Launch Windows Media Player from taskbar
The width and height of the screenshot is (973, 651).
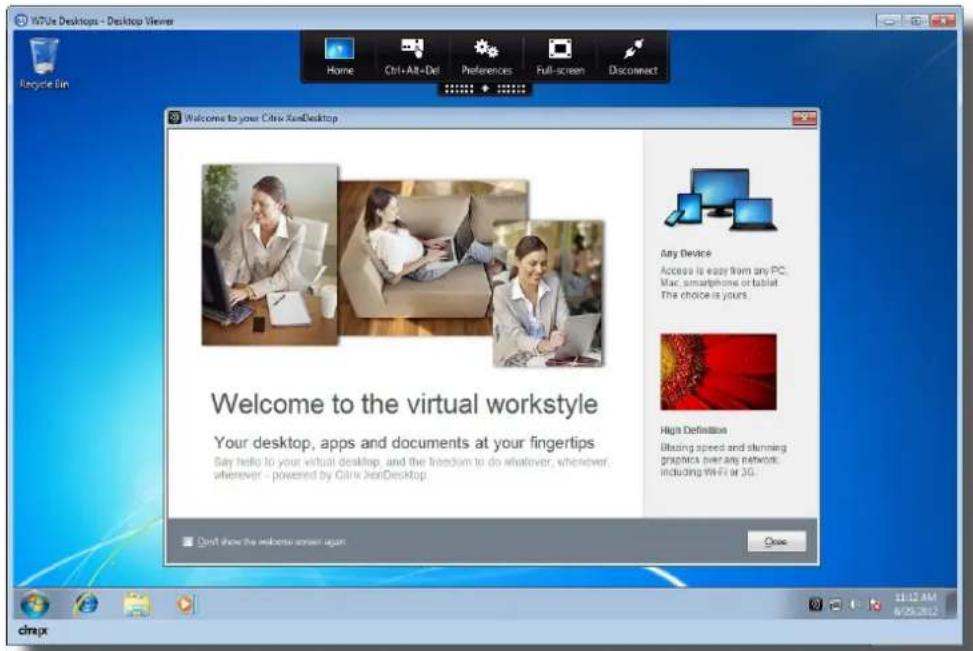(185, 604)
